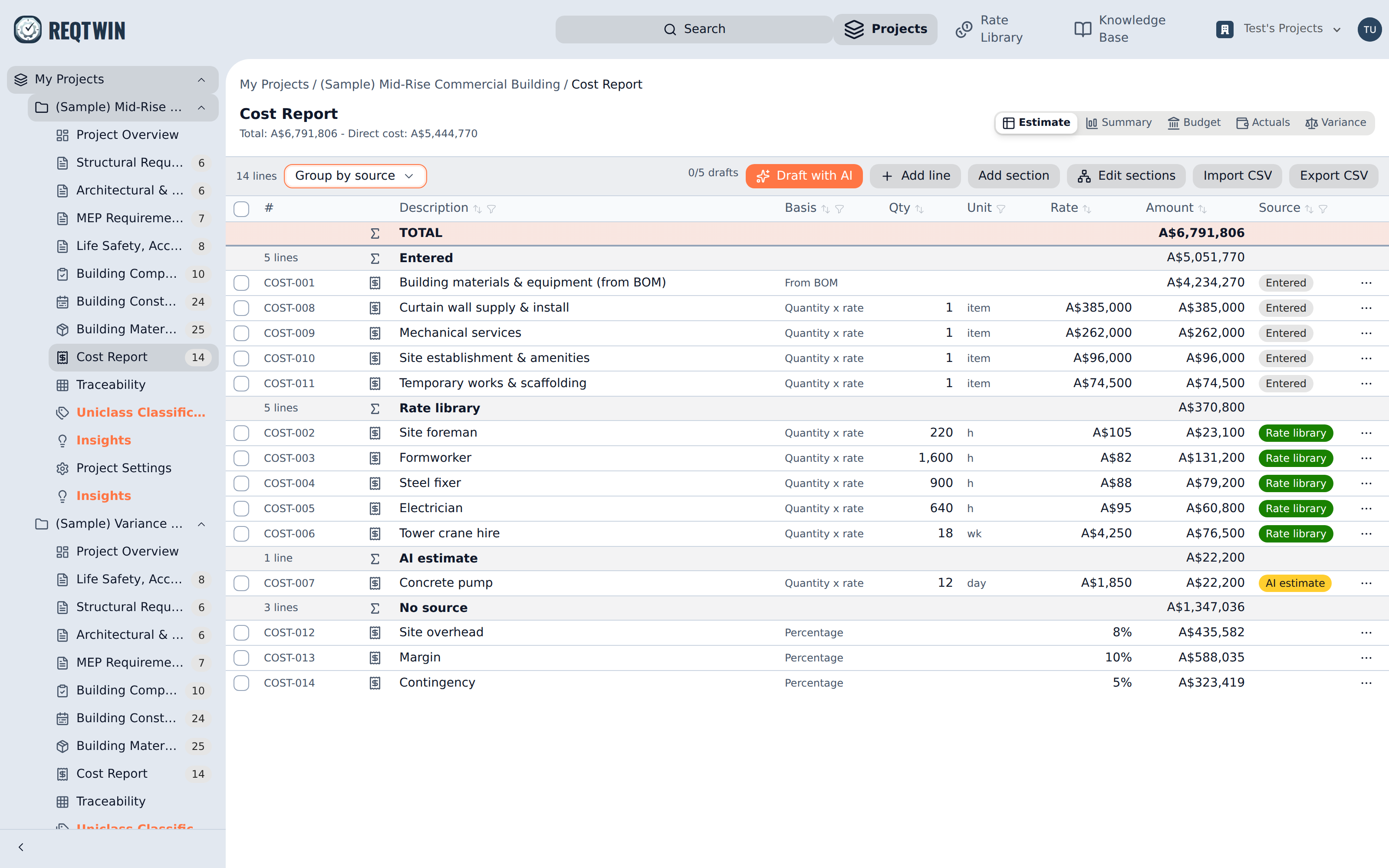Screen dimensions: 1389x868
Task: Check the Site overhead row checkbox
Action: 242,632
